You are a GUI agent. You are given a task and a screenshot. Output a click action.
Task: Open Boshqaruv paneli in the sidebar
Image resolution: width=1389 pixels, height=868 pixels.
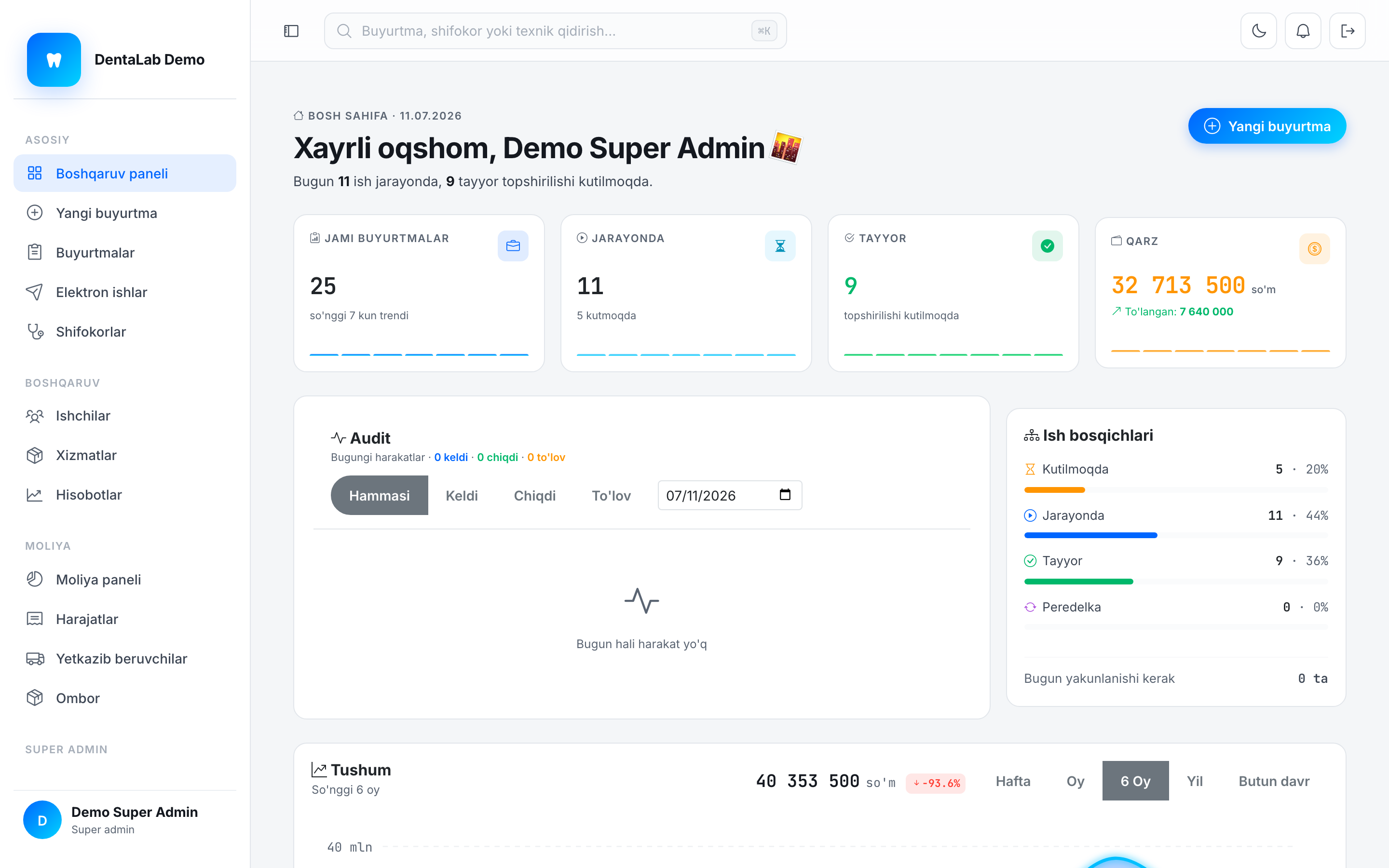point(125,174)
